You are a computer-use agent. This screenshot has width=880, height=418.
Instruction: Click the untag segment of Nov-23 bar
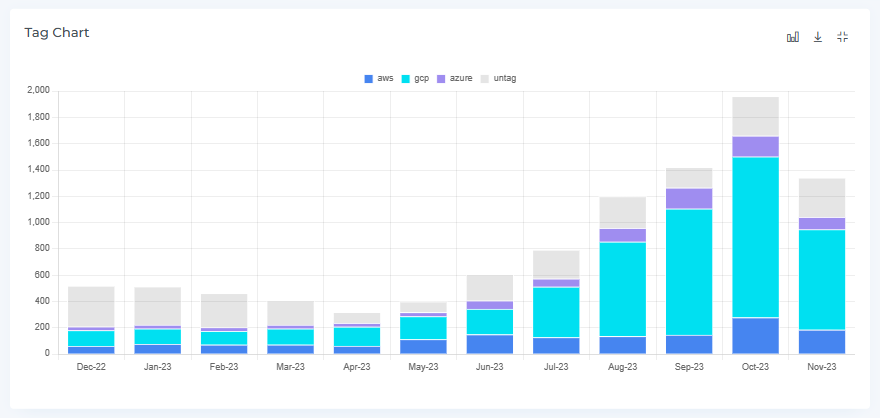821,198
